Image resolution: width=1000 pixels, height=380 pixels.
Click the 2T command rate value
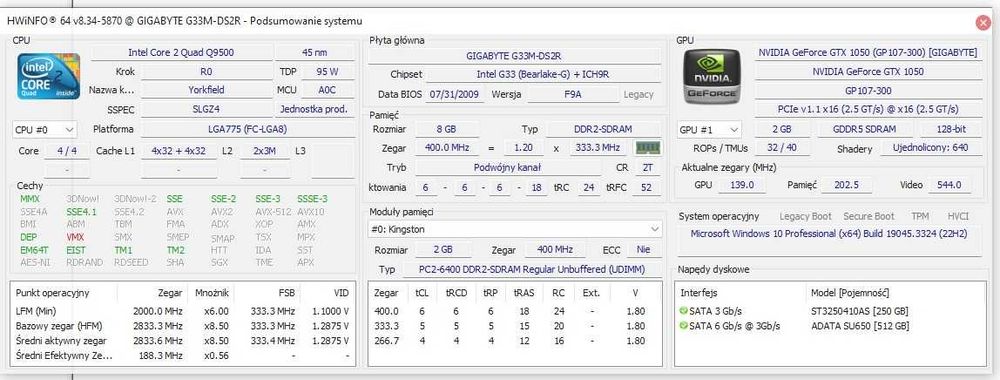tap(647, 168)
